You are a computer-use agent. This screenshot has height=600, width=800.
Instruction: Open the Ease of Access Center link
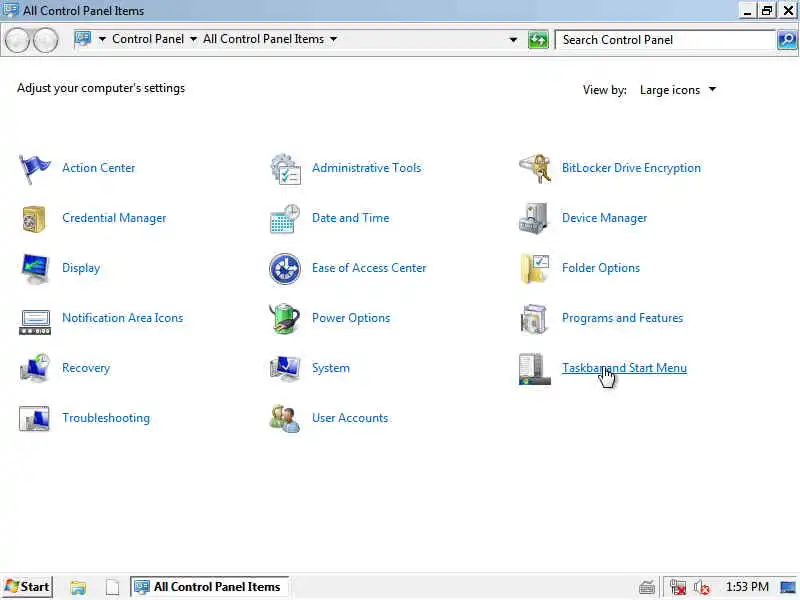[x=369, y=268]
